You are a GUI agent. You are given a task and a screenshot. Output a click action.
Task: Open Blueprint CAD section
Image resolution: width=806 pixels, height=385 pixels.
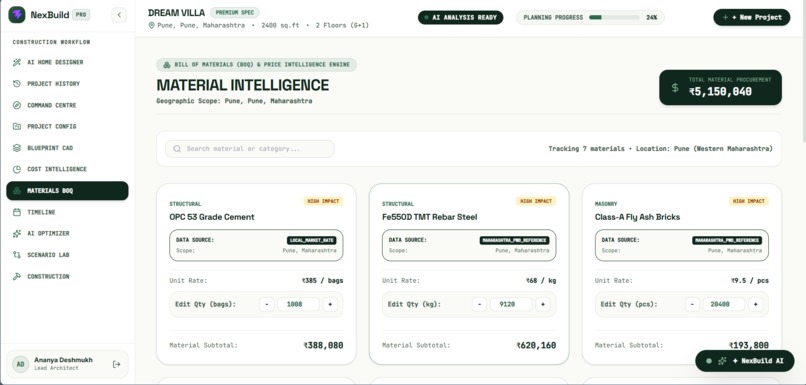click(67, 148)
